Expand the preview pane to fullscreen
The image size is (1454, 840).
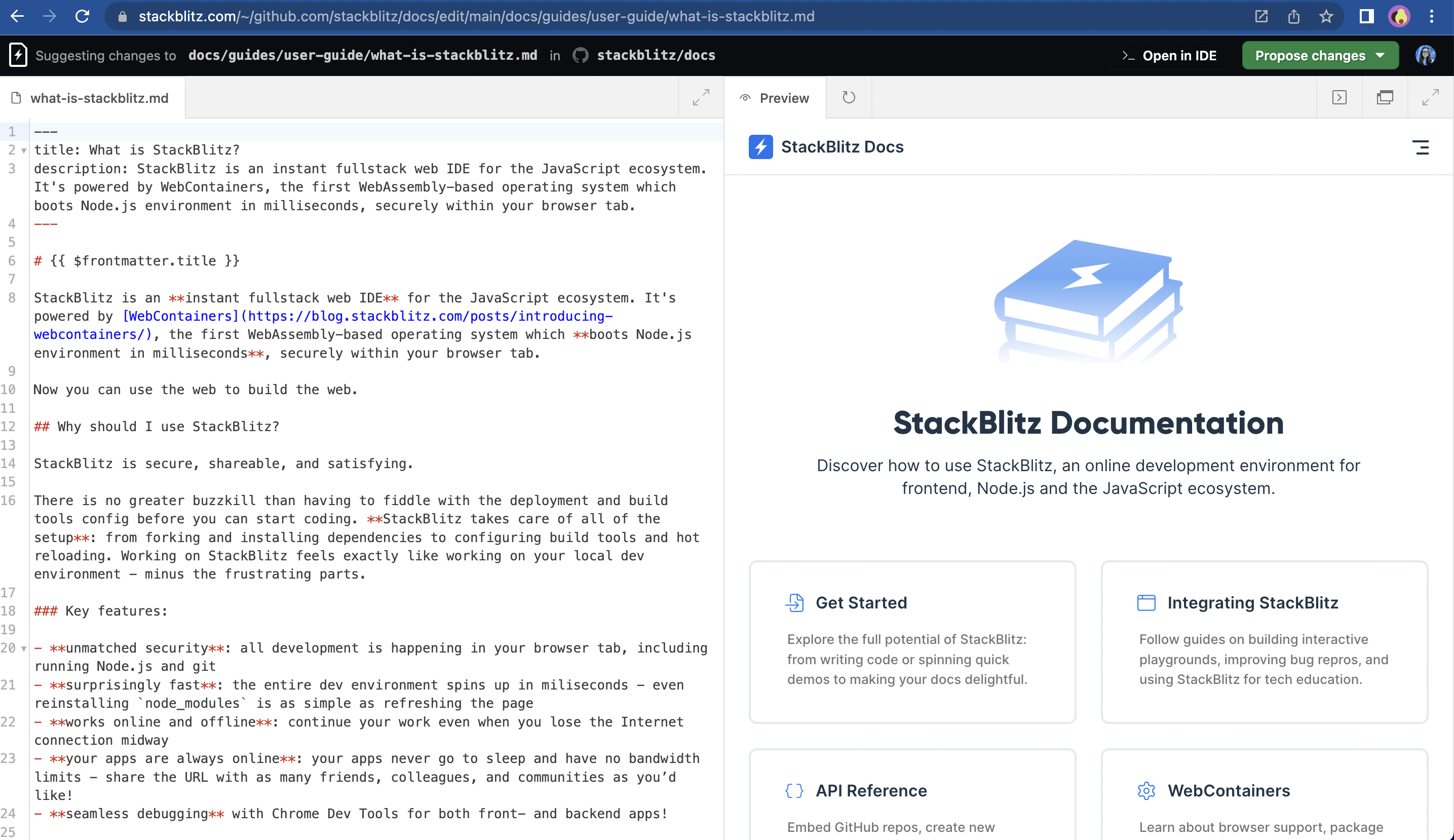coord(1433,97)
